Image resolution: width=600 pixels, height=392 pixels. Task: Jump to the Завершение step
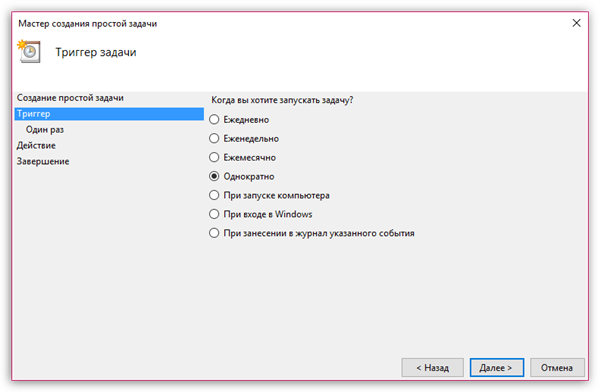[x=43, y=161]
